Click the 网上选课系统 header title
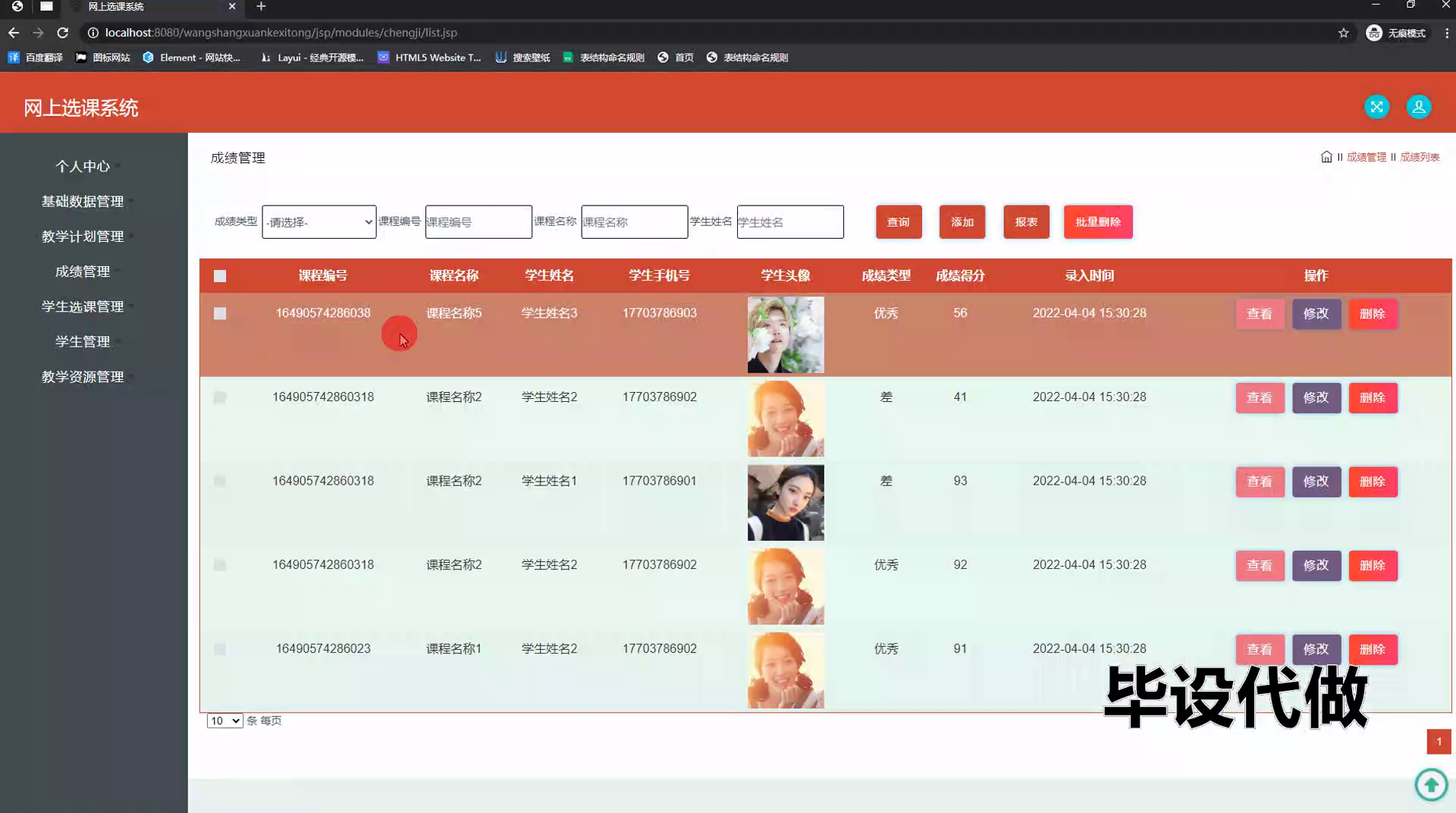Screen dimensions: 1456x813 point(80,108)
